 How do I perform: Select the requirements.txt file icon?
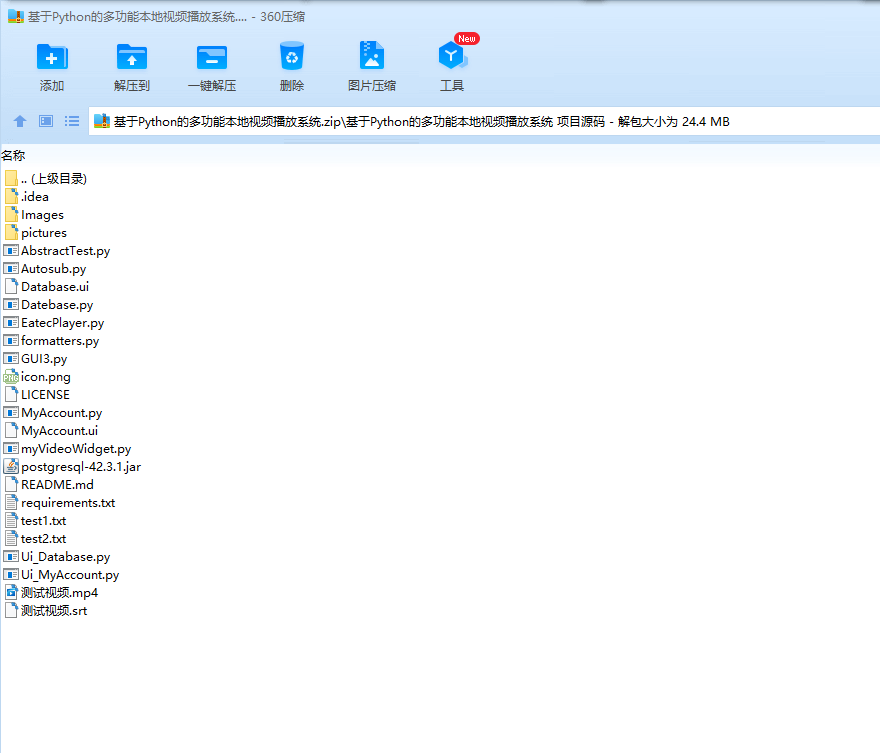click(x=11, y=502)
